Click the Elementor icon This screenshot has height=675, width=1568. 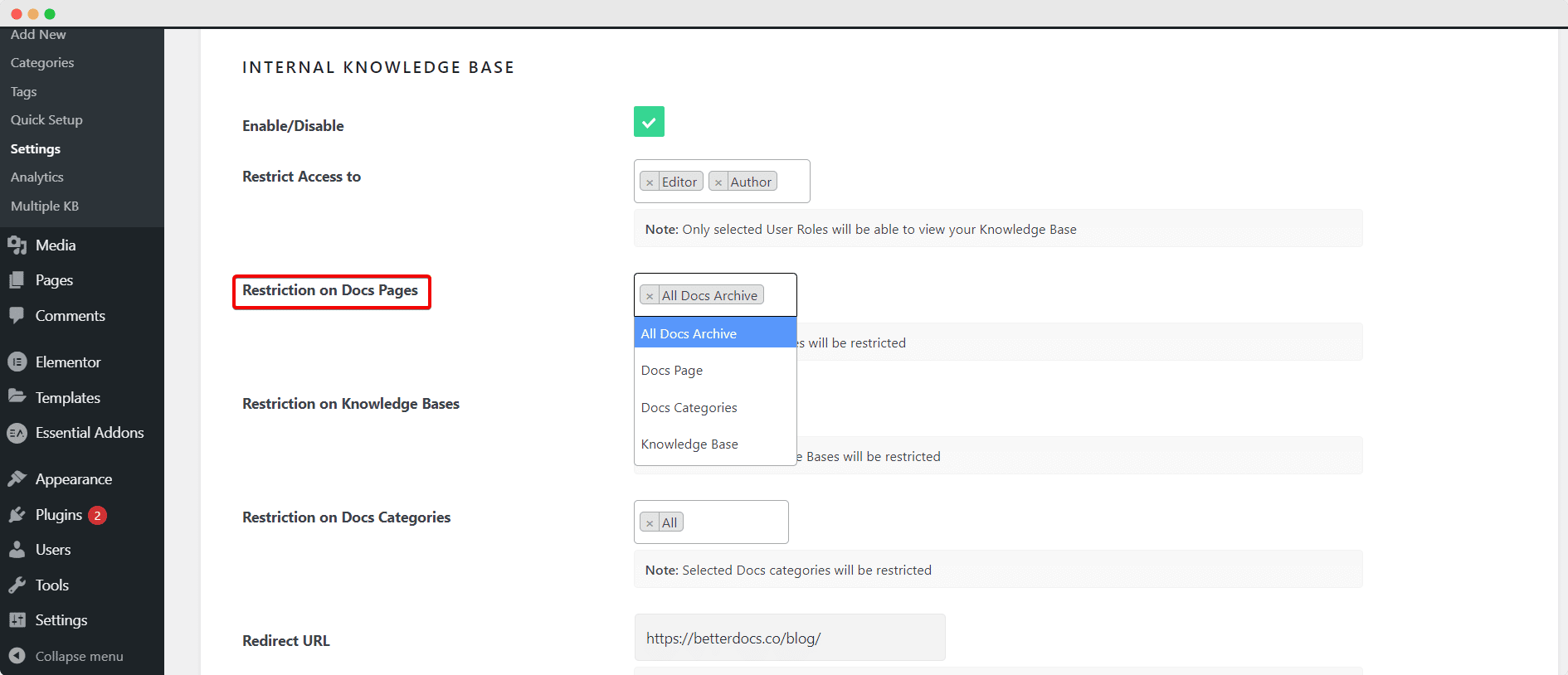pos(17,362)
